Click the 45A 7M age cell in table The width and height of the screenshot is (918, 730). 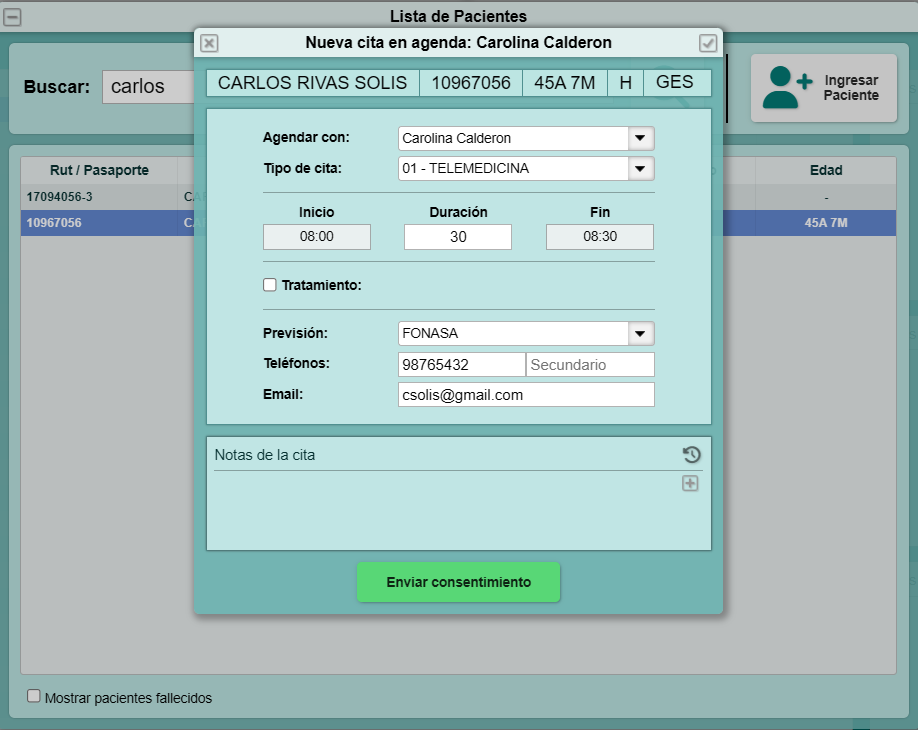click(x=825, y=223)
